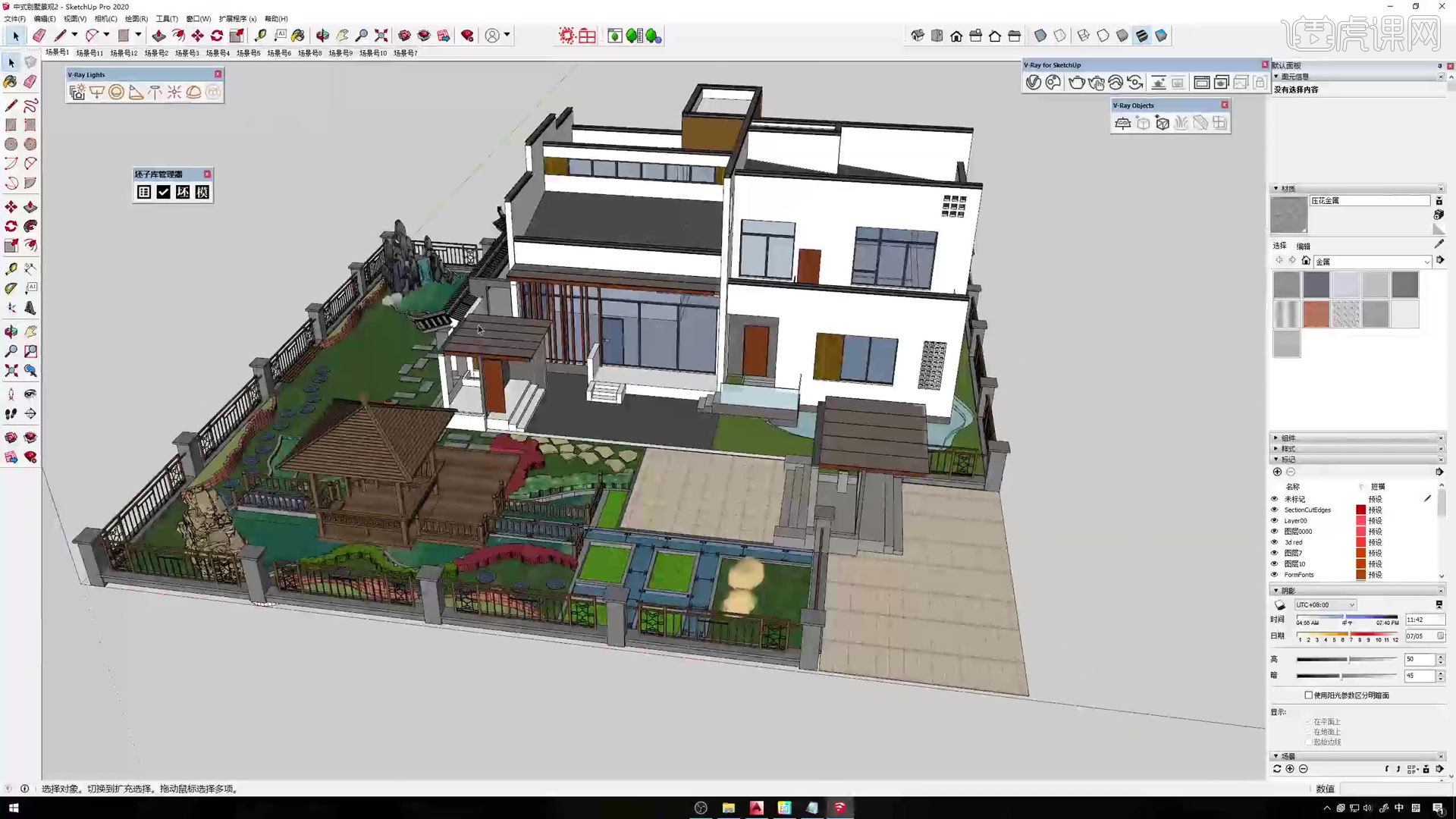Click the V-Ray render teapot icon
The height and width of the screenshot is (819, 1456).
tap(1076, 83)
